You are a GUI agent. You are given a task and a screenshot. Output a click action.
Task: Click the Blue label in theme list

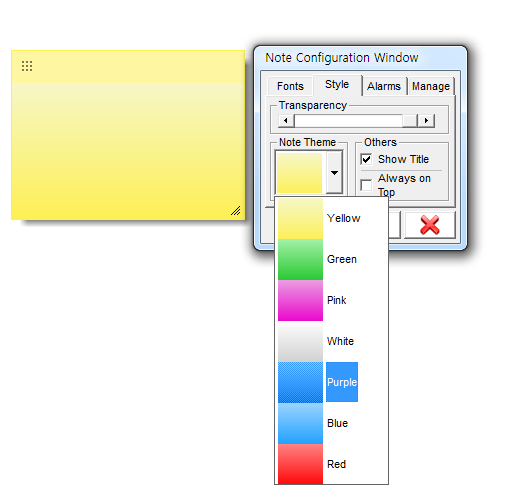[x=337, y=423]
